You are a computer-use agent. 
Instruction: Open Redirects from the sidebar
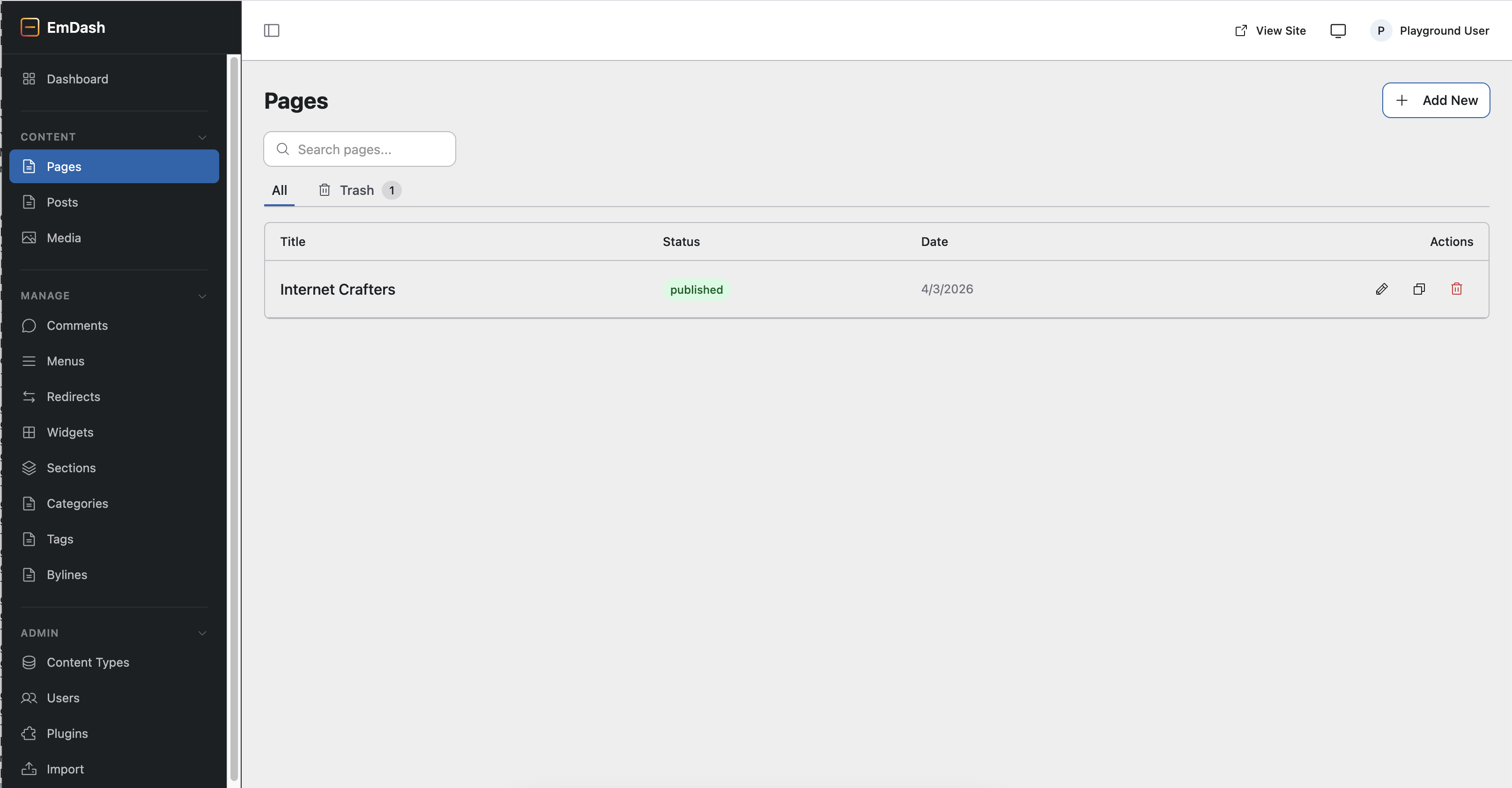click(x=74, y=396)
